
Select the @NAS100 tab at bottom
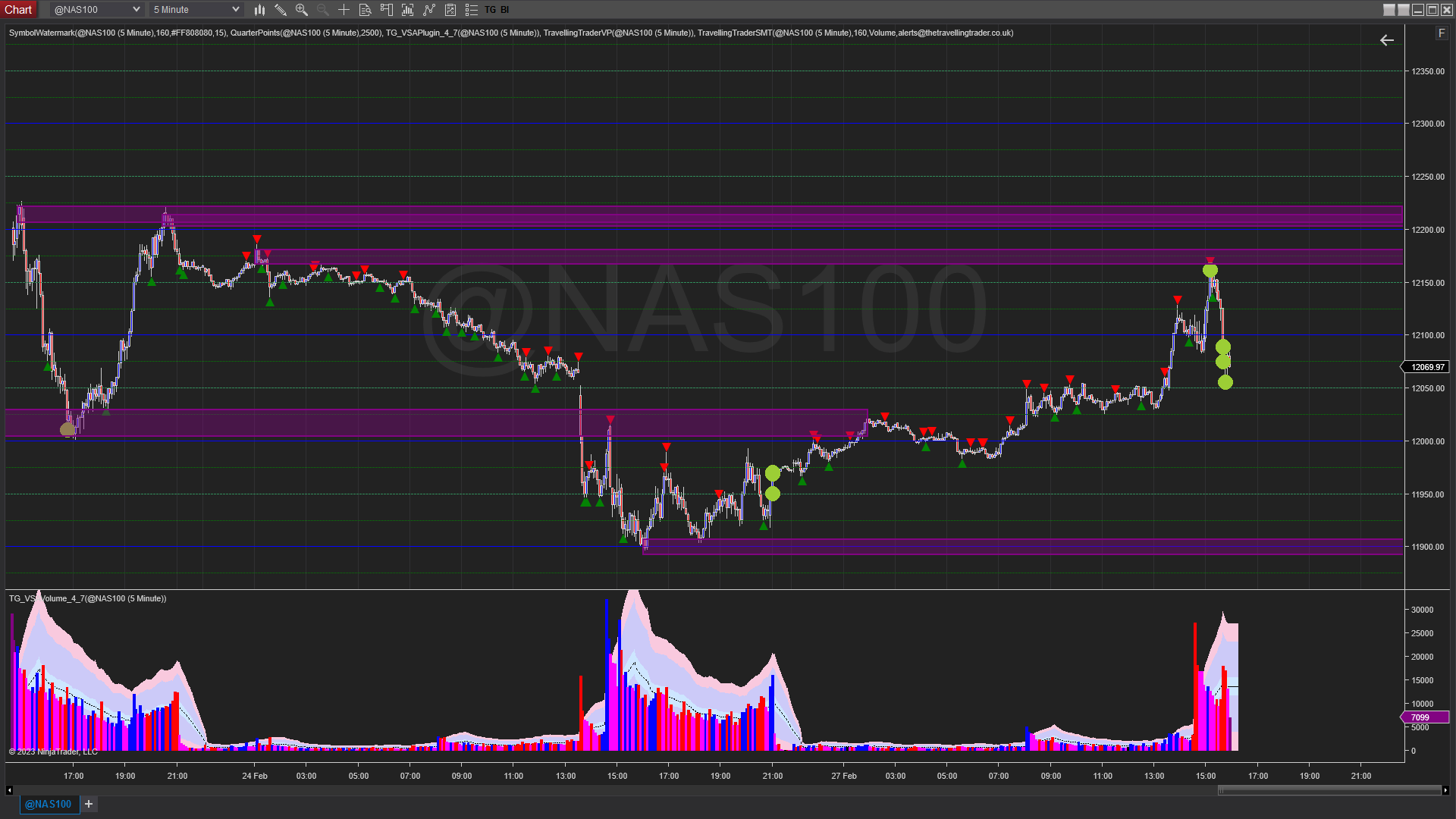(x=49, y=805)
